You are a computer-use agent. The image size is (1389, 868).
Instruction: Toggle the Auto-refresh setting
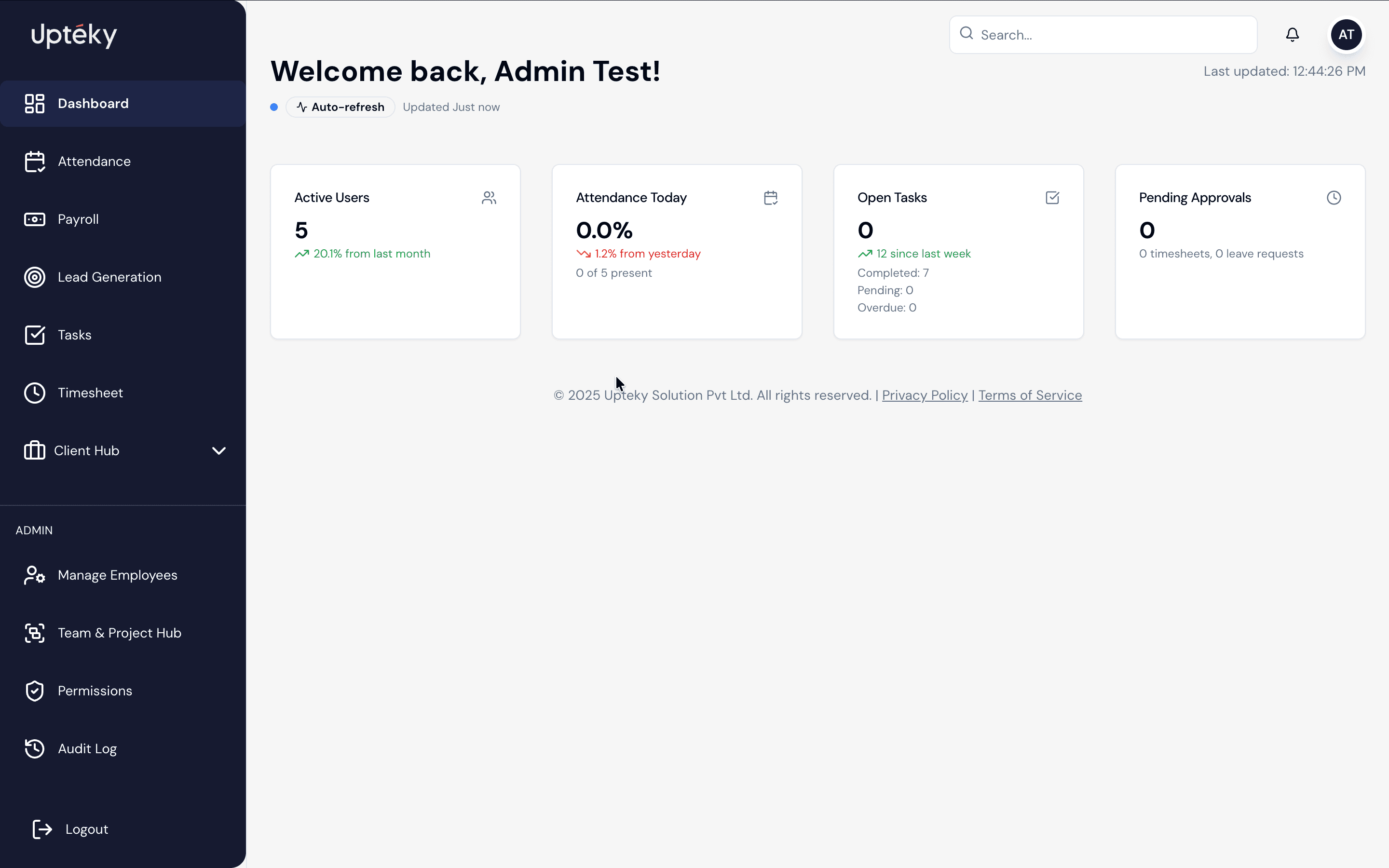pyautogui.click(x=340, y=107)
